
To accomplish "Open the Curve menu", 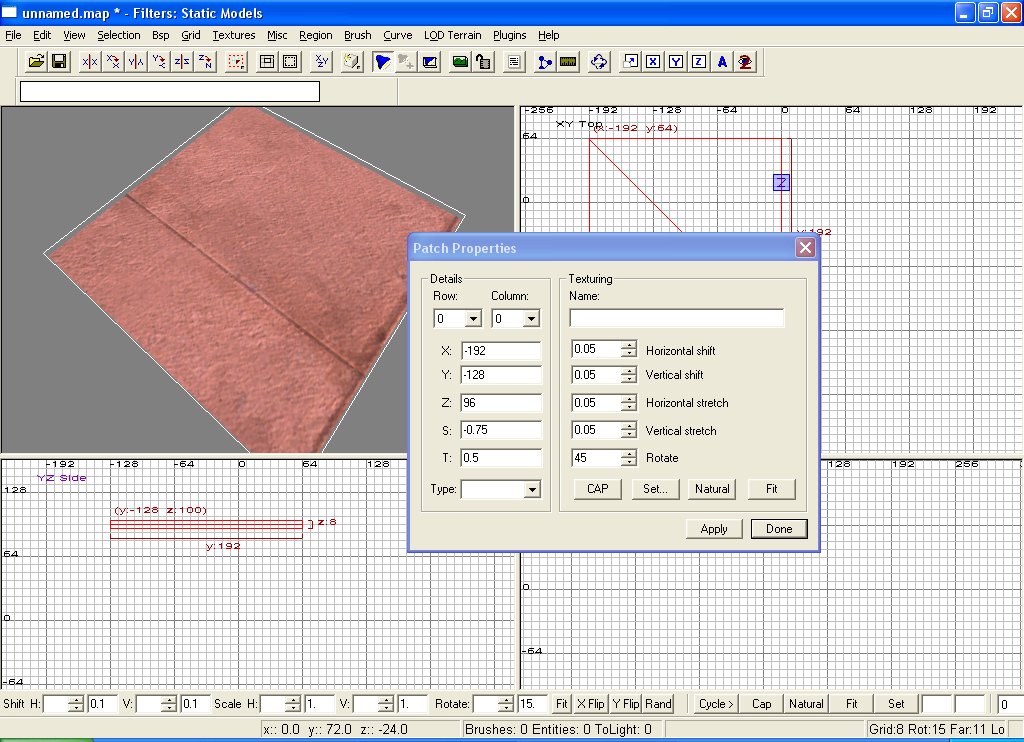I will [398, 35].
